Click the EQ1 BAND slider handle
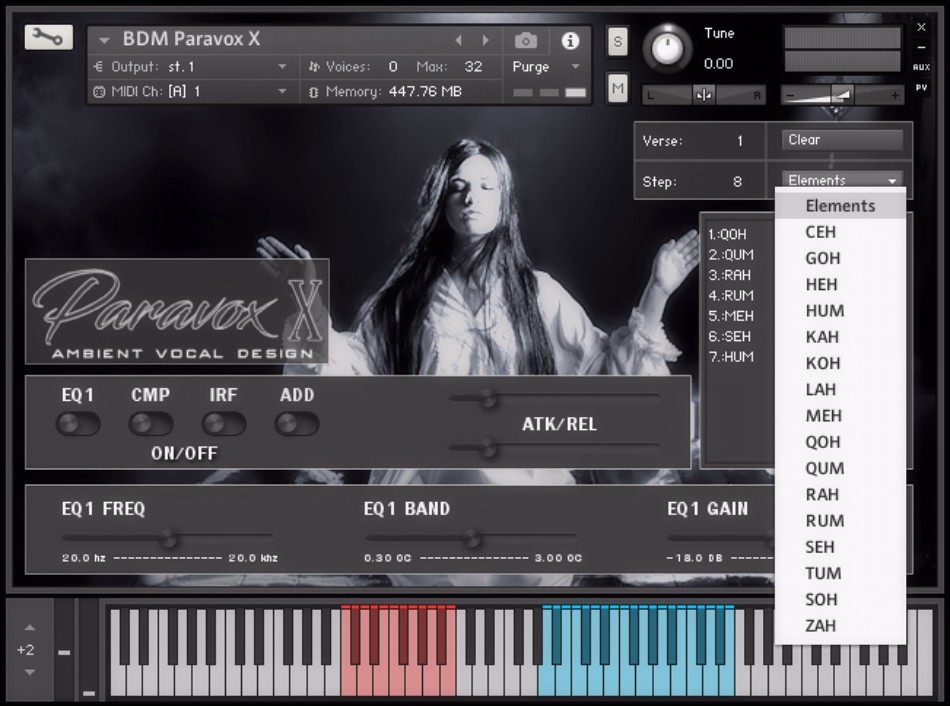 (471, 538)
